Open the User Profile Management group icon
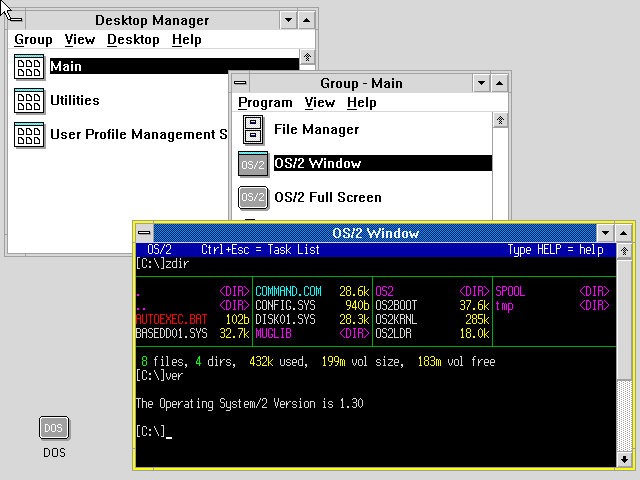The image size is (640, 480). (29, 134)
